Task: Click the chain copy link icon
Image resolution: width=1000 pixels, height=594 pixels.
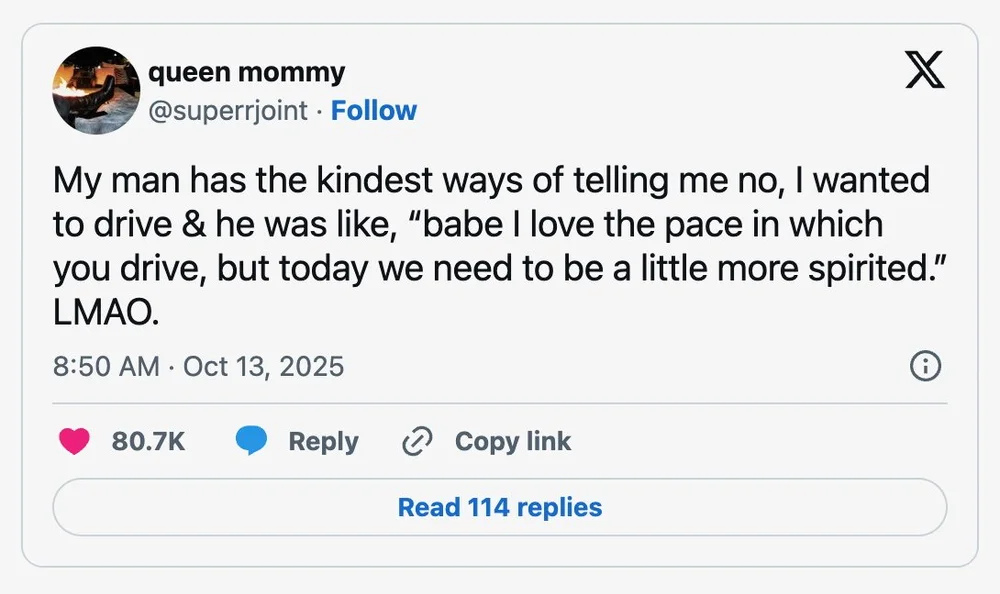Action: pos(415,441)
